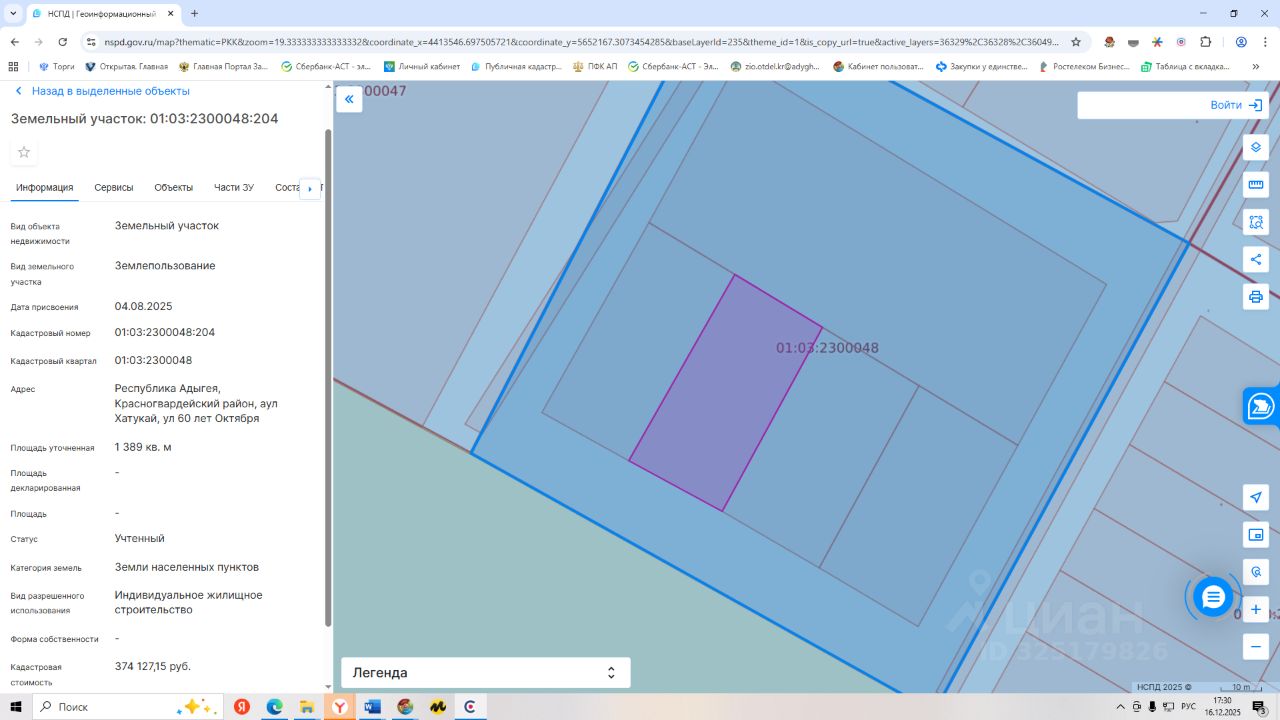Share the current map view

(1256, 259)
